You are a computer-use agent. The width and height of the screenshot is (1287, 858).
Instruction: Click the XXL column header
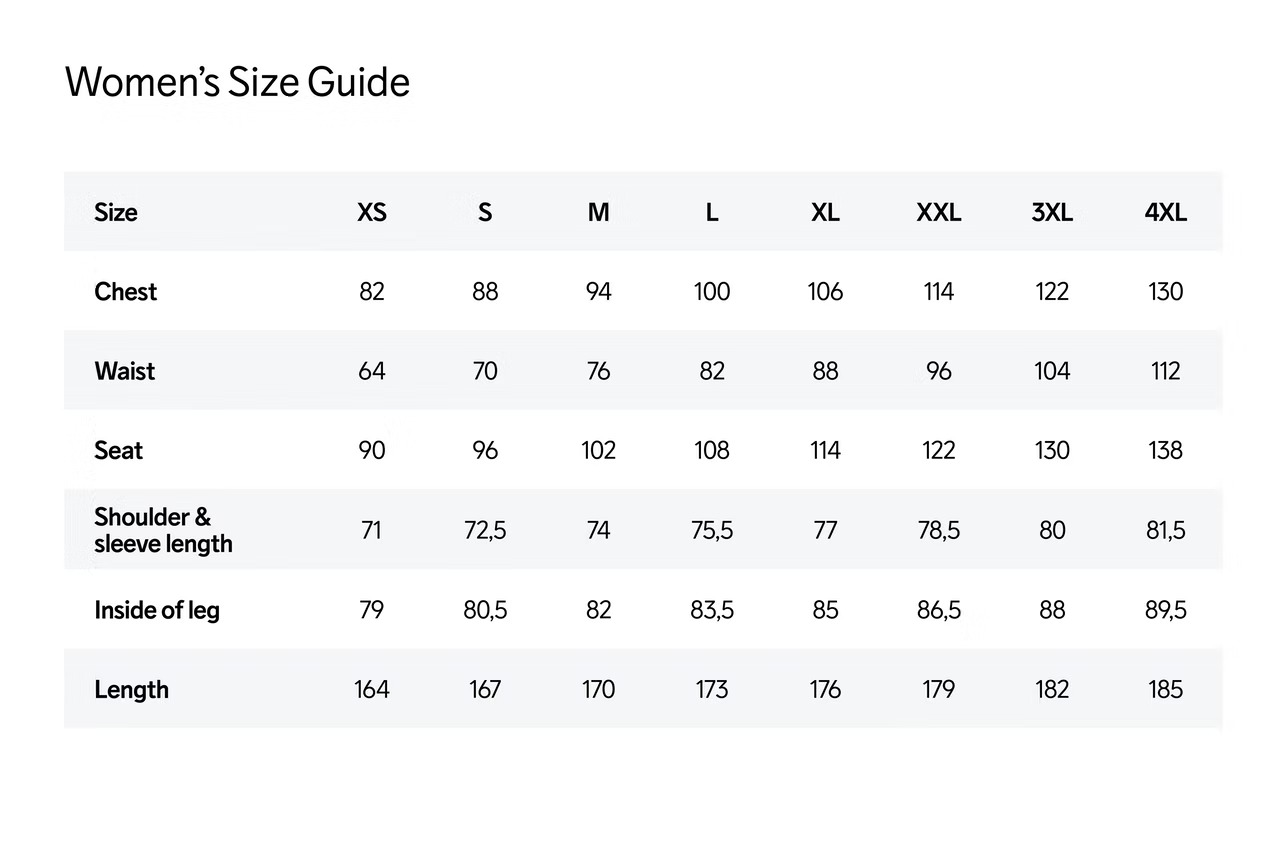938,212
